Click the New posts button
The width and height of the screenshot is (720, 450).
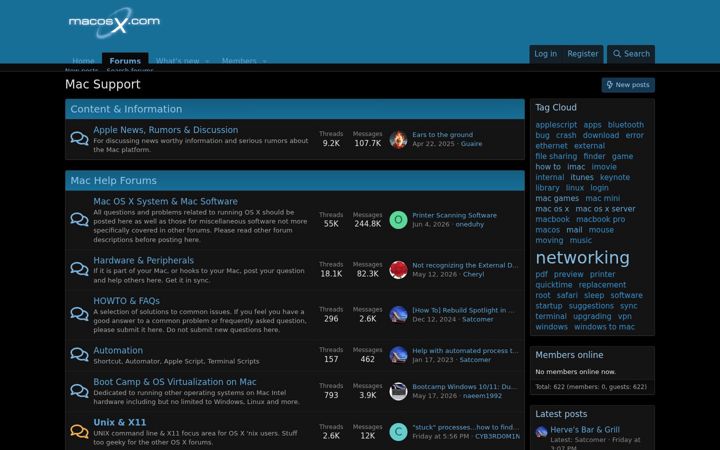628,85
